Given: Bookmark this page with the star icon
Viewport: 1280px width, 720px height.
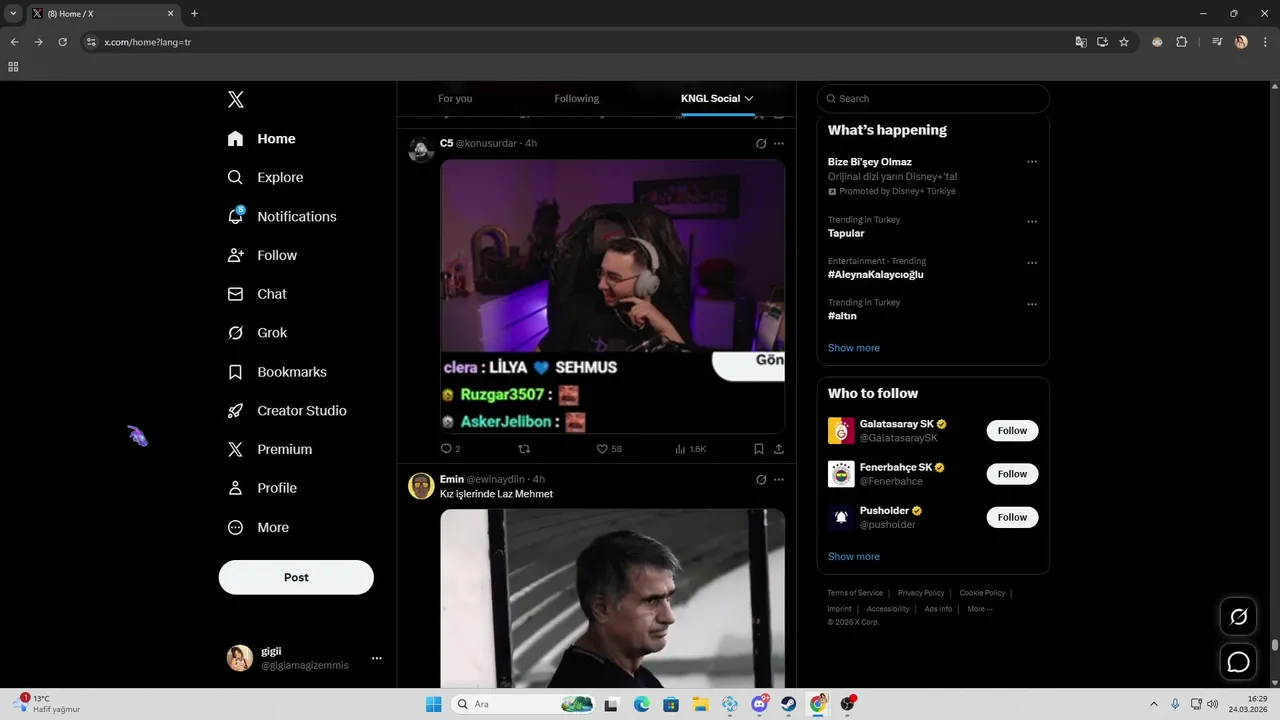Looking at the screenshot, I should point(1124,42).
